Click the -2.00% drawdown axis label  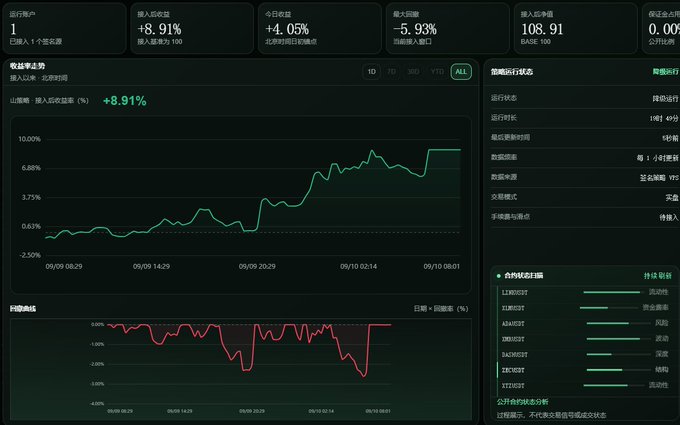(97, 364)
